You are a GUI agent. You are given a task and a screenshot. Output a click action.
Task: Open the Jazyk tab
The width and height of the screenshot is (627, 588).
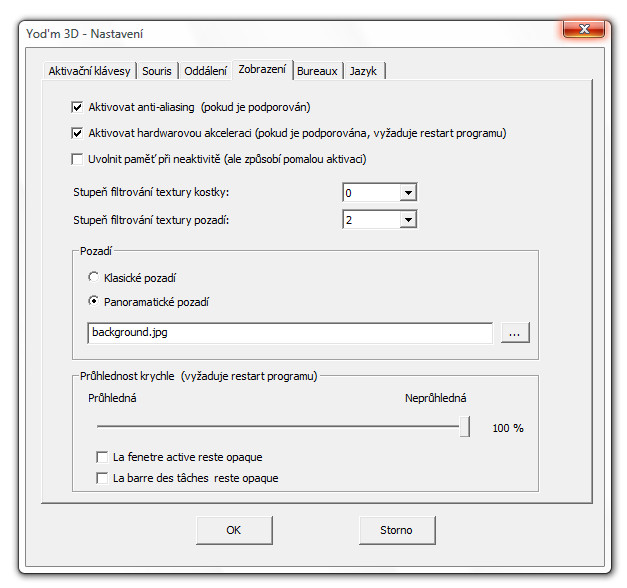[x=363, y=71]
